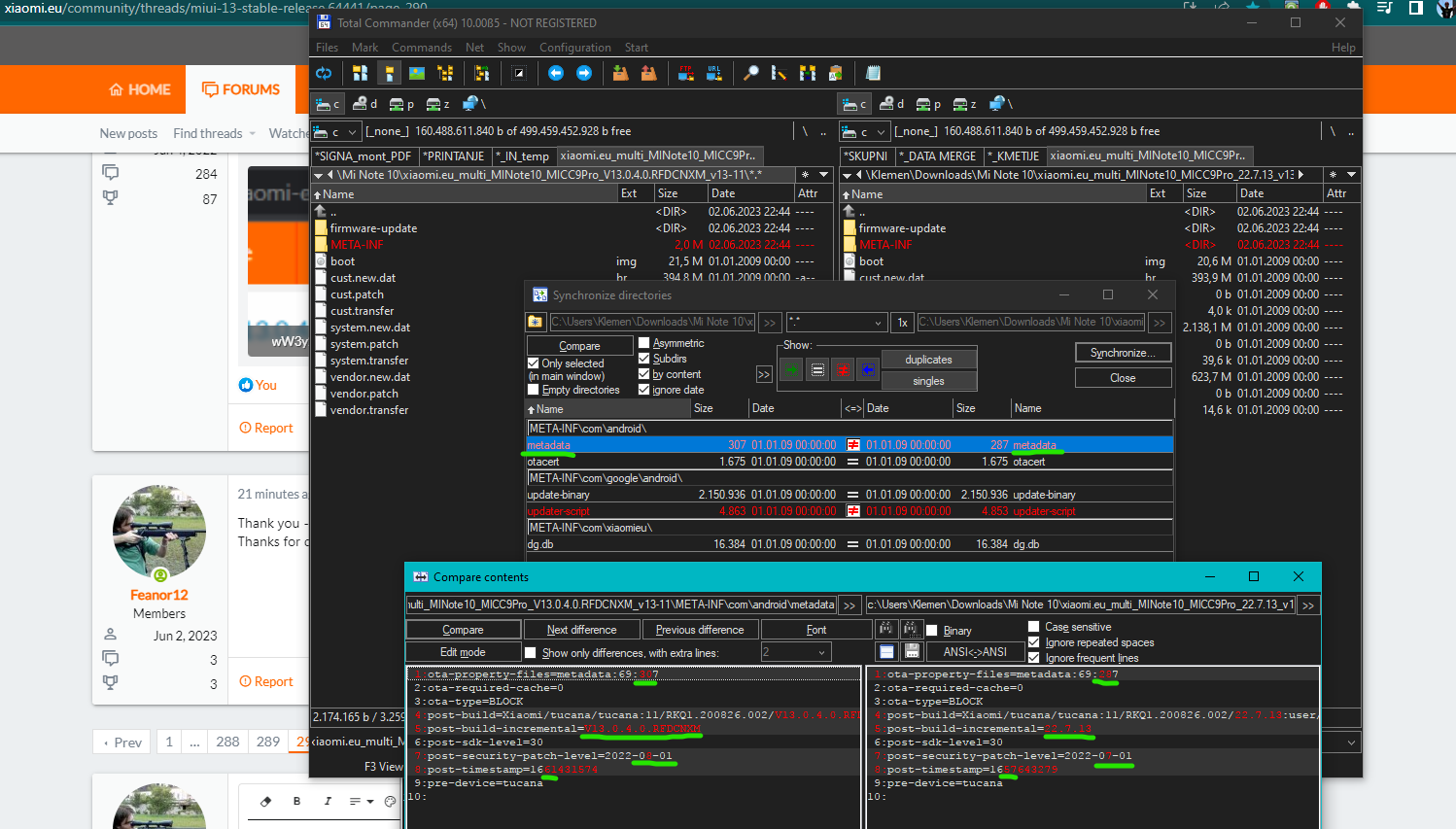Open Find threads dropdown in browser
The width and height of the screenshot is (1456, 829).
(x=253, y=134)
